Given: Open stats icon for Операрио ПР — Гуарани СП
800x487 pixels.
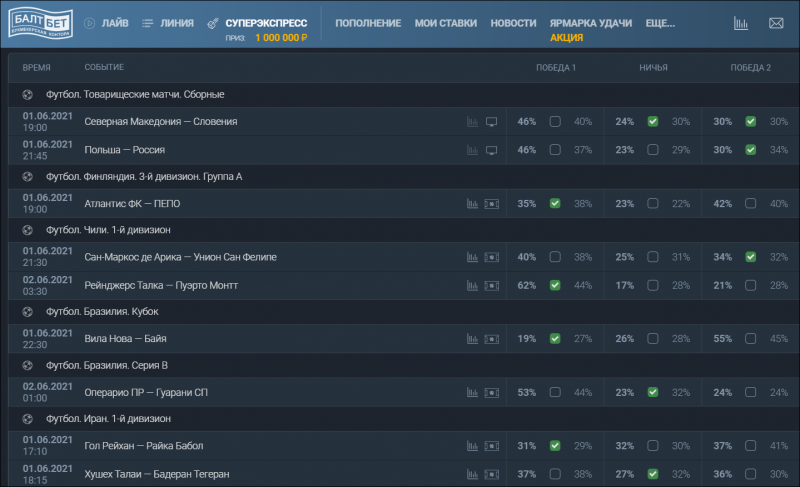Looking at the screenshot, I should pyautogui.click(x=472, y=393).
